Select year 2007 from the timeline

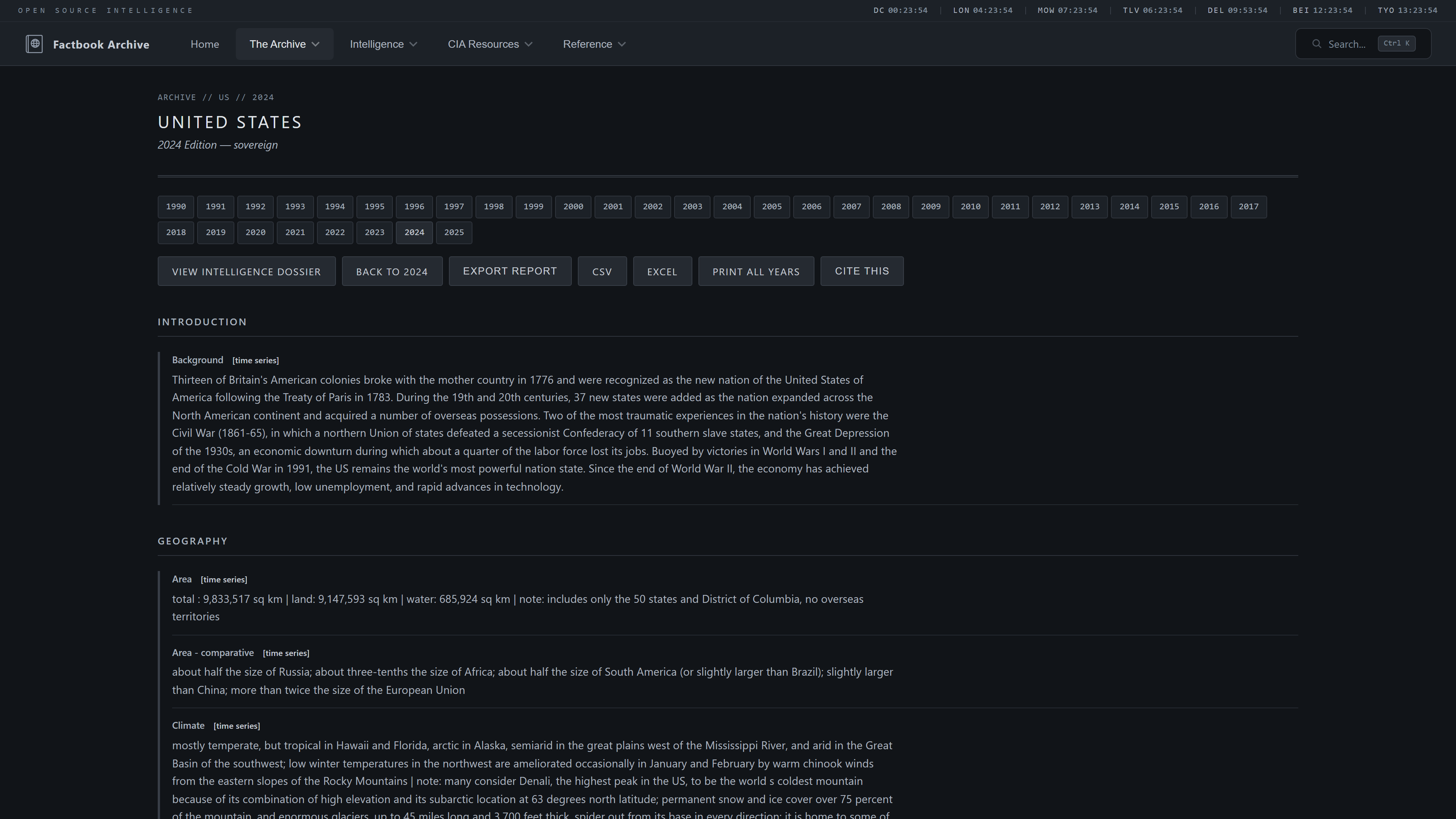pyautogui.click(x=850, y=207)
